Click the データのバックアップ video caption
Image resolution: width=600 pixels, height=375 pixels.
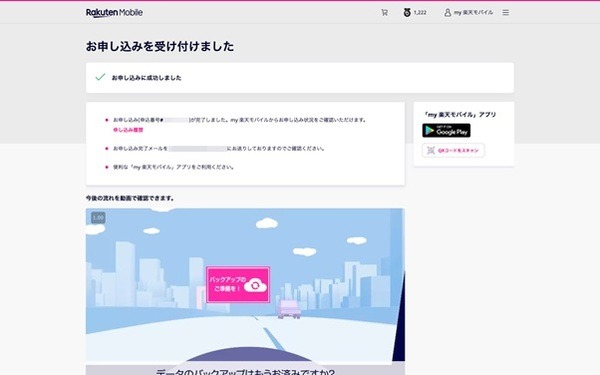245,372
